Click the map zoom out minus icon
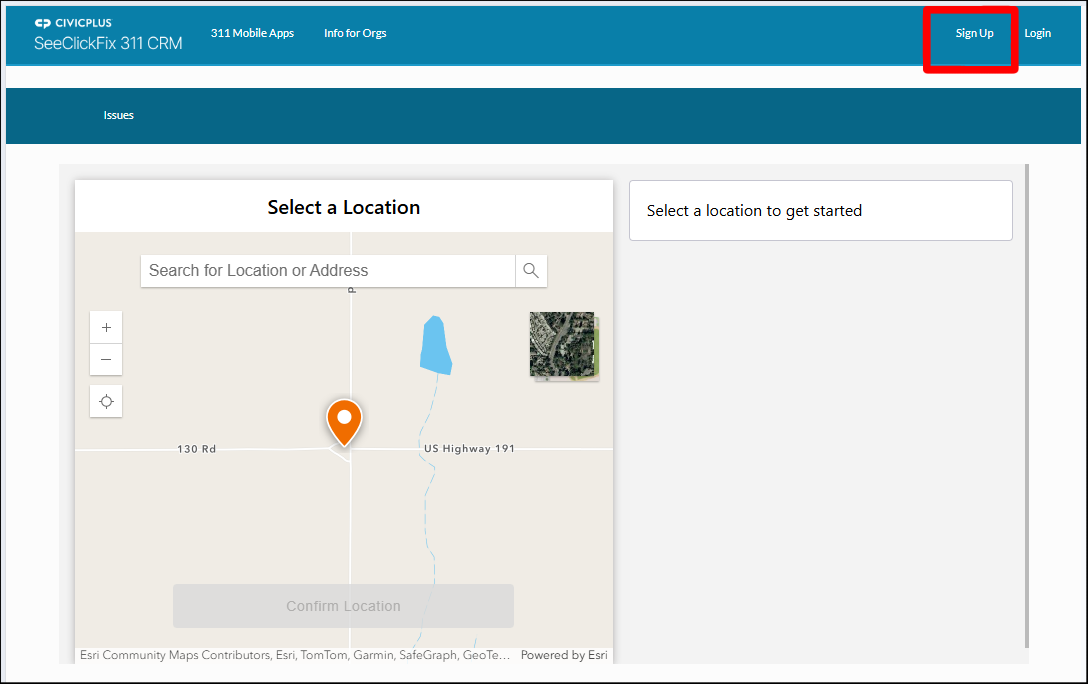1088x684 pixels. point(106,359)
